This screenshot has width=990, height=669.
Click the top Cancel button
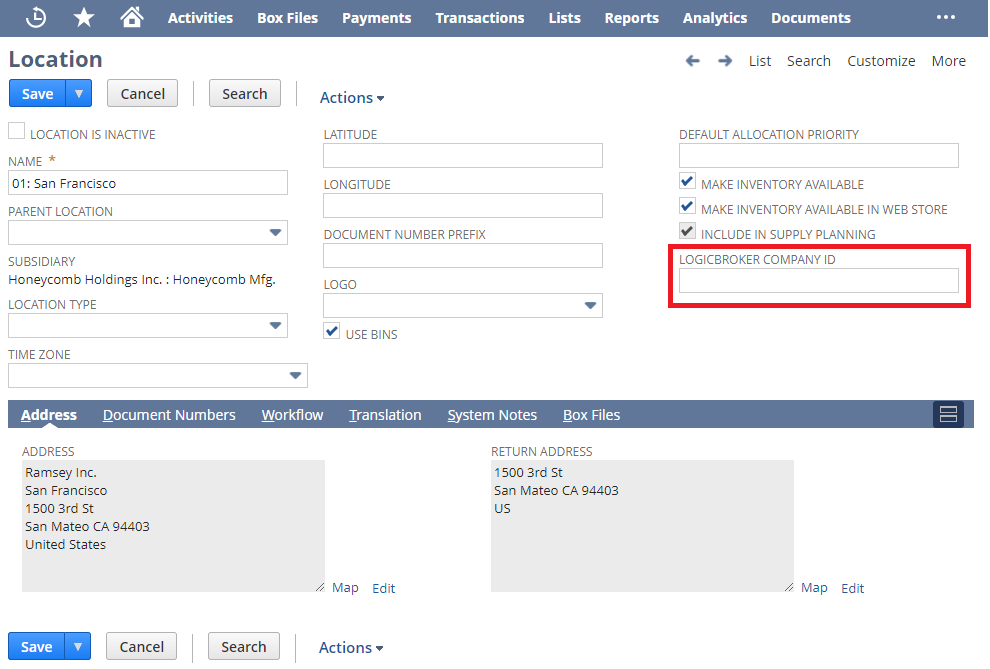[142, 93]
